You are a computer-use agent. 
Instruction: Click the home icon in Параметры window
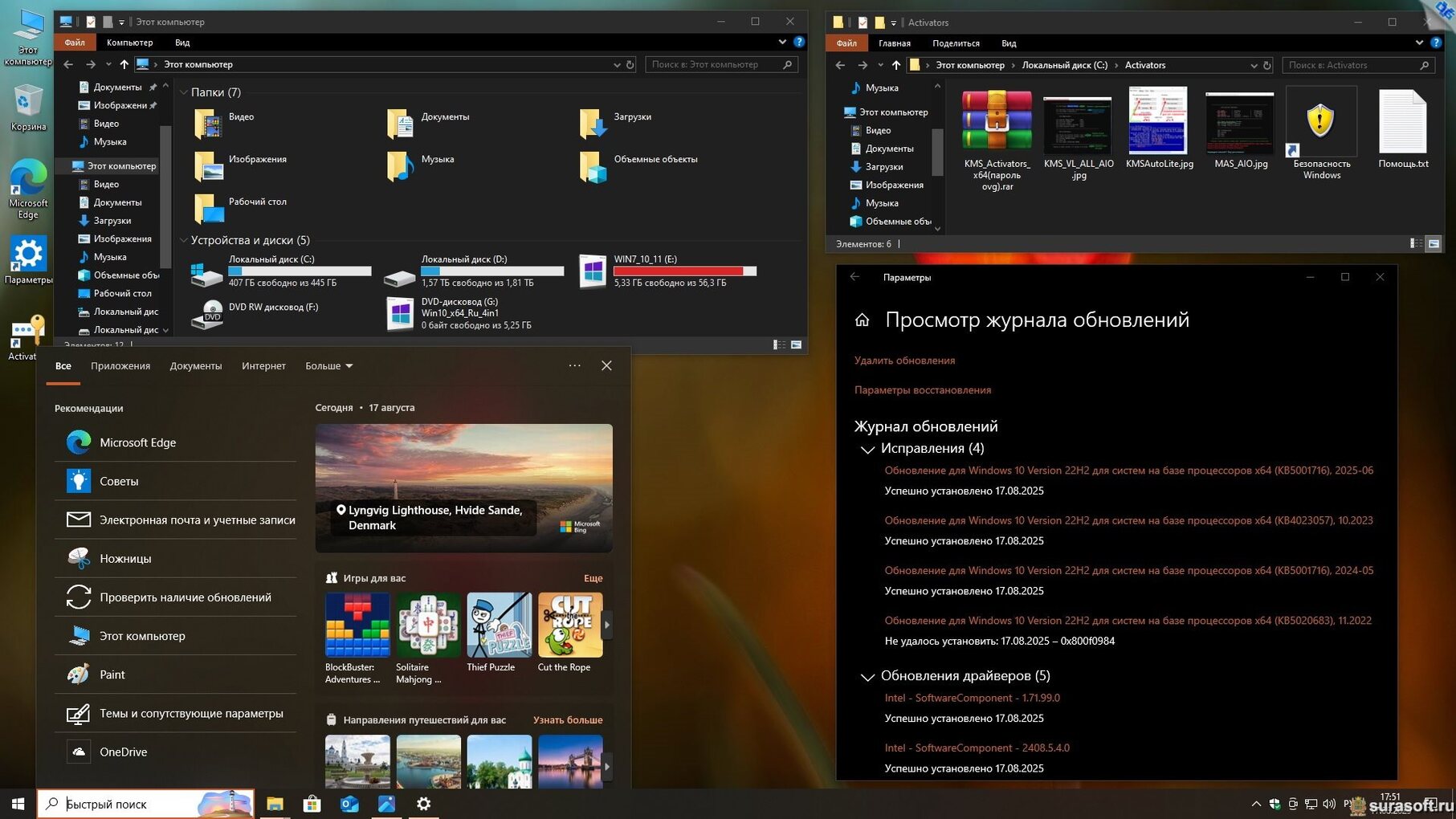(x=862, y=320)
